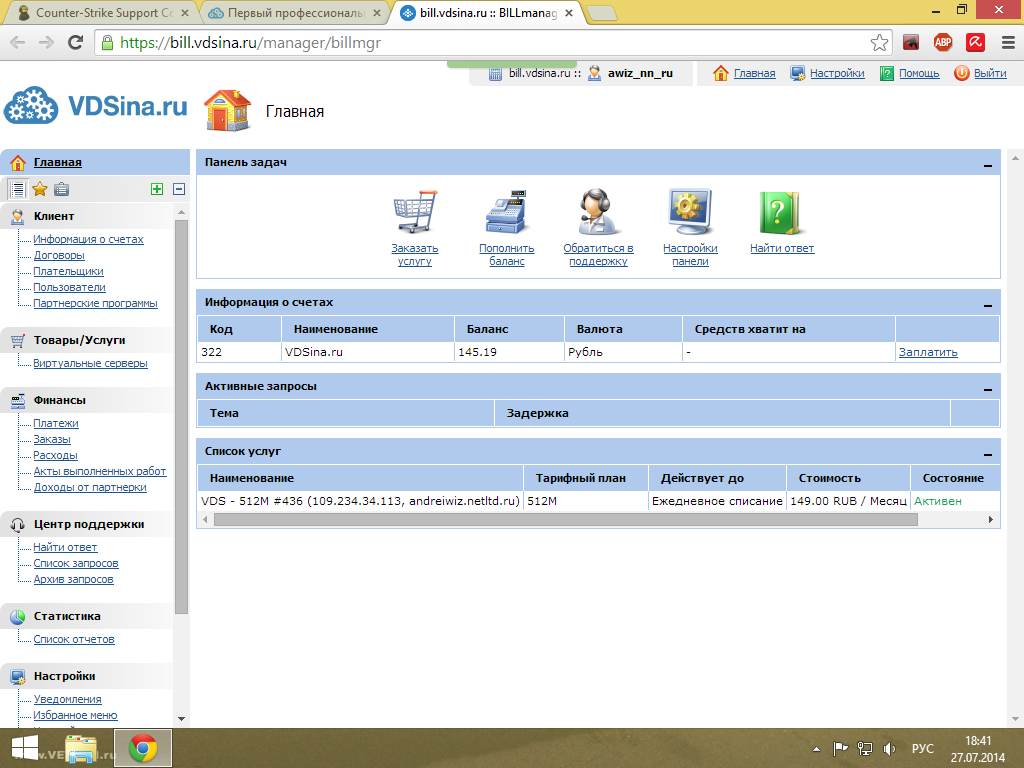Show hidden tray icons arrow
This screenshot has height=768, width=1024.
(816, 749)
